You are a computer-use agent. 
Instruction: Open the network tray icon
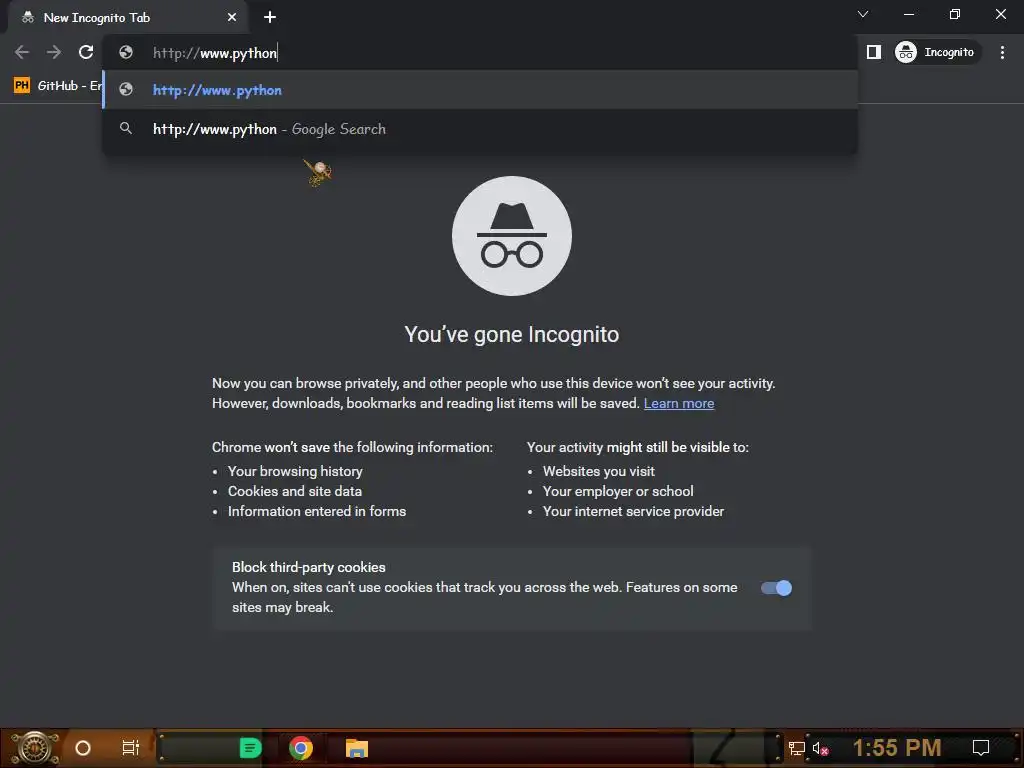click(x=796, y=748)
